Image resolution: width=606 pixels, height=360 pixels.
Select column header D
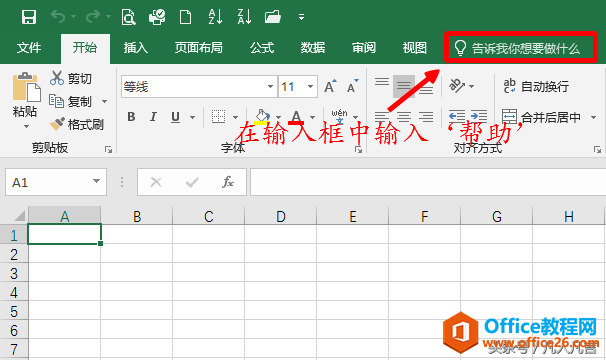(281, 216)
